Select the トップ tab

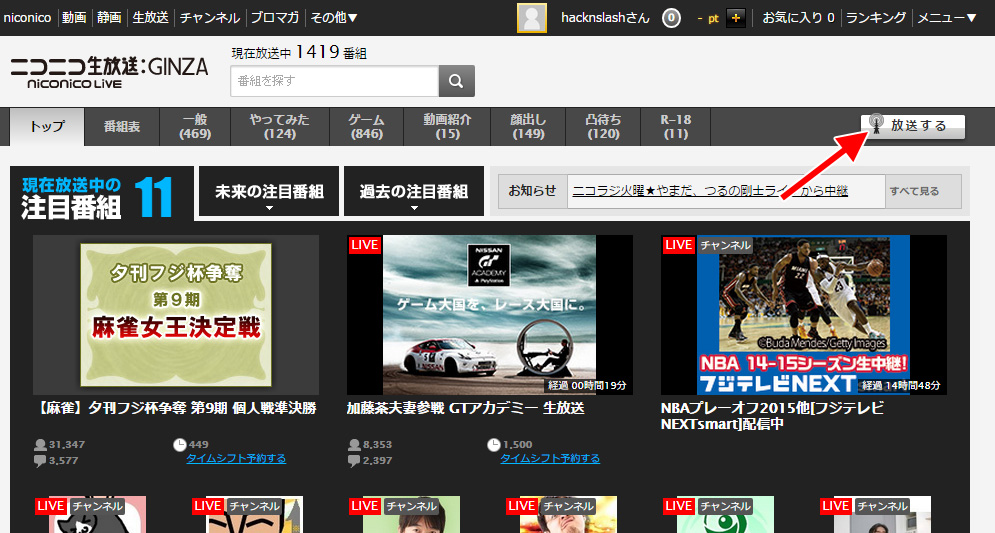click(x=47, y=126)
